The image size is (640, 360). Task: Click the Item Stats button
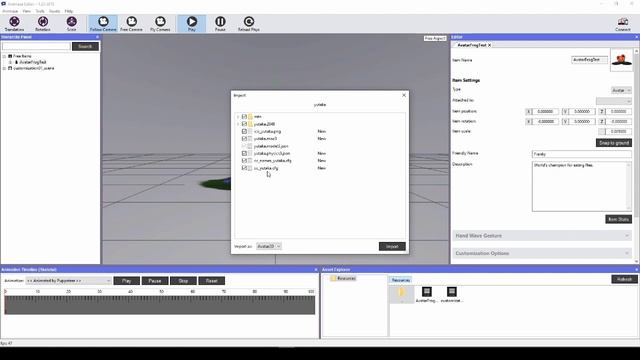618,220
